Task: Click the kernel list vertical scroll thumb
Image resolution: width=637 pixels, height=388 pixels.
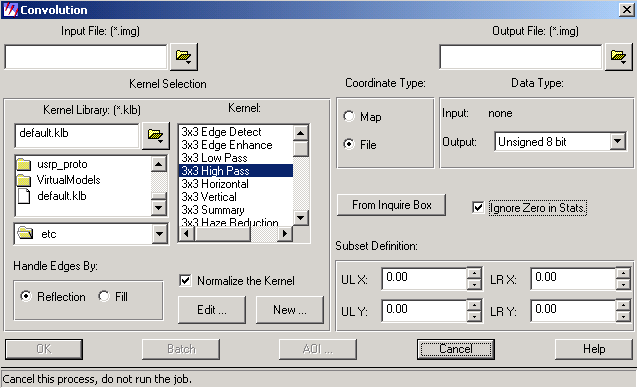Action: [x=301, y=149]
